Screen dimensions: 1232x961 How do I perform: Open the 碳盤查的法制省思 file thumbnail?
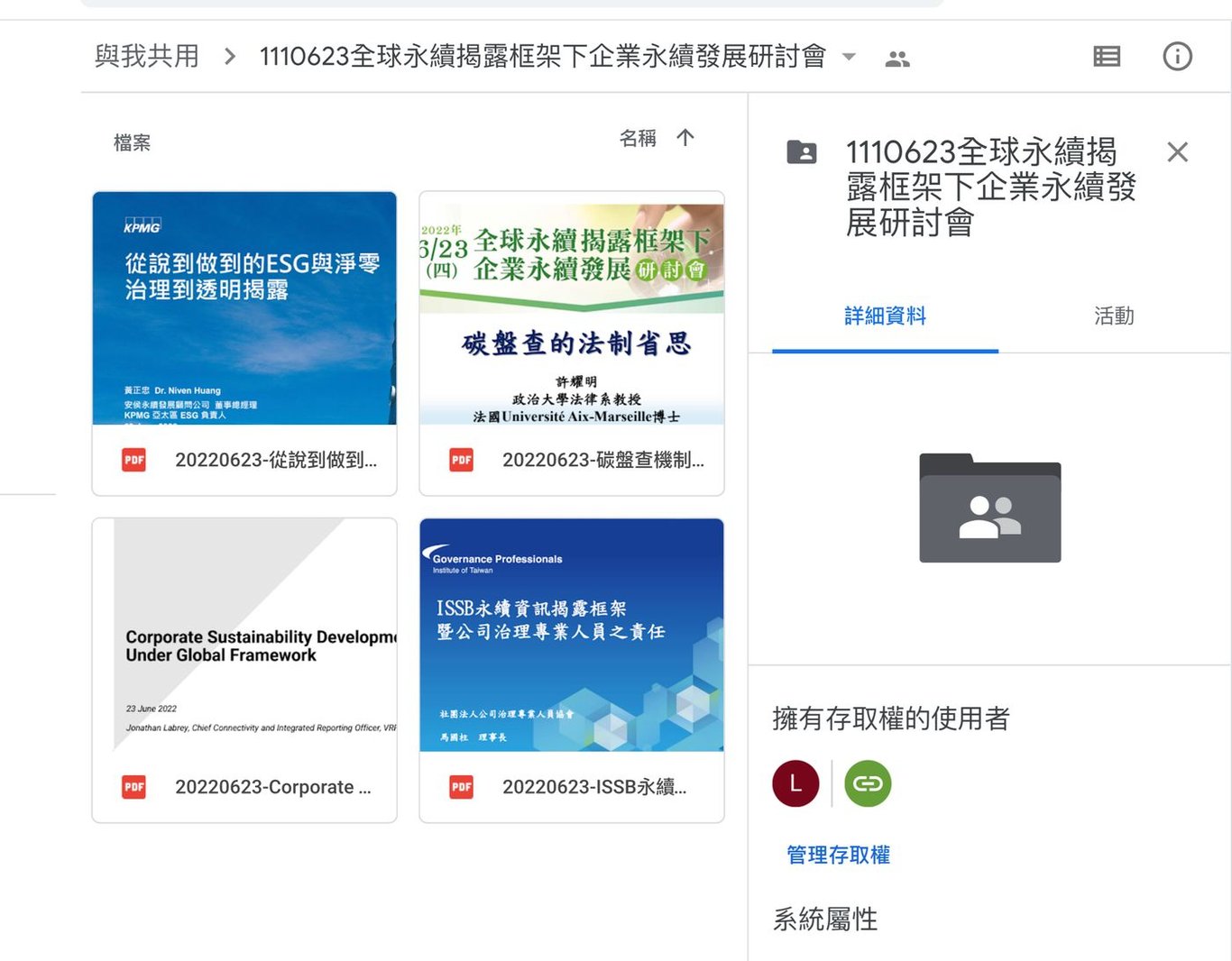point(572,308)
